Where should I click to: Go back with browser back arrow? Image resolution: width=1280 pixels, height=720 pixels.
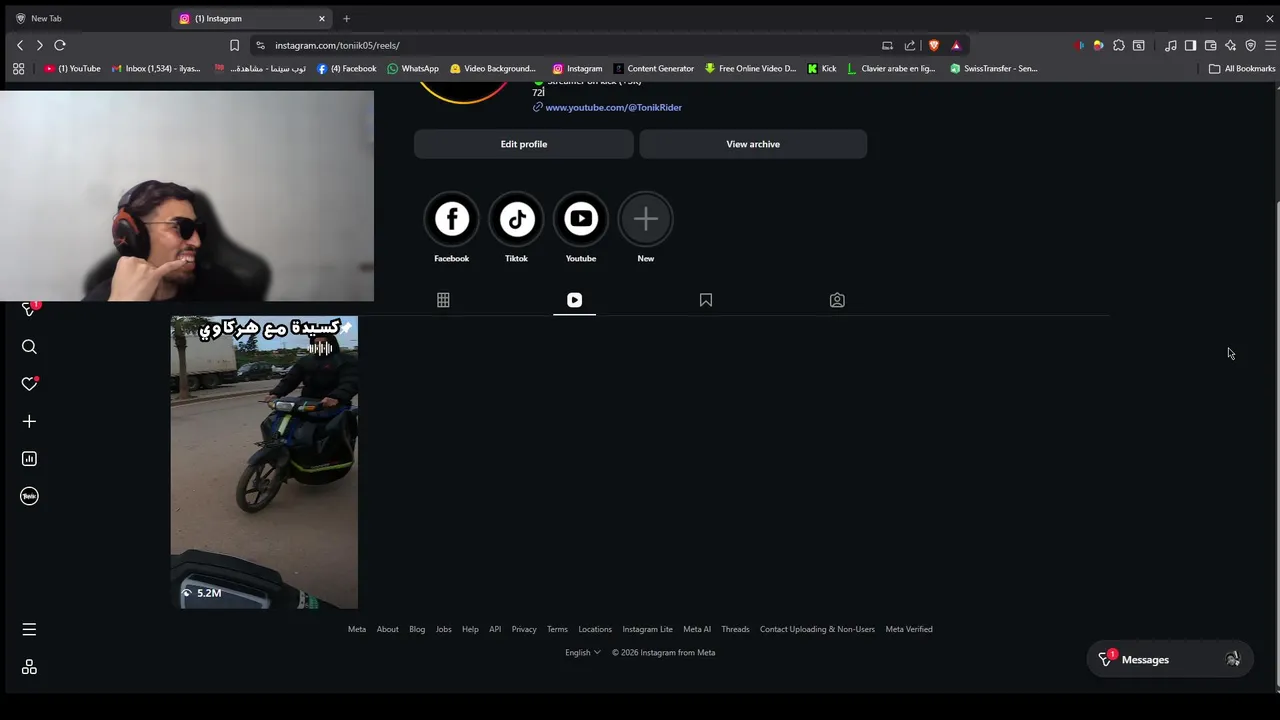(x=20, y=45)
